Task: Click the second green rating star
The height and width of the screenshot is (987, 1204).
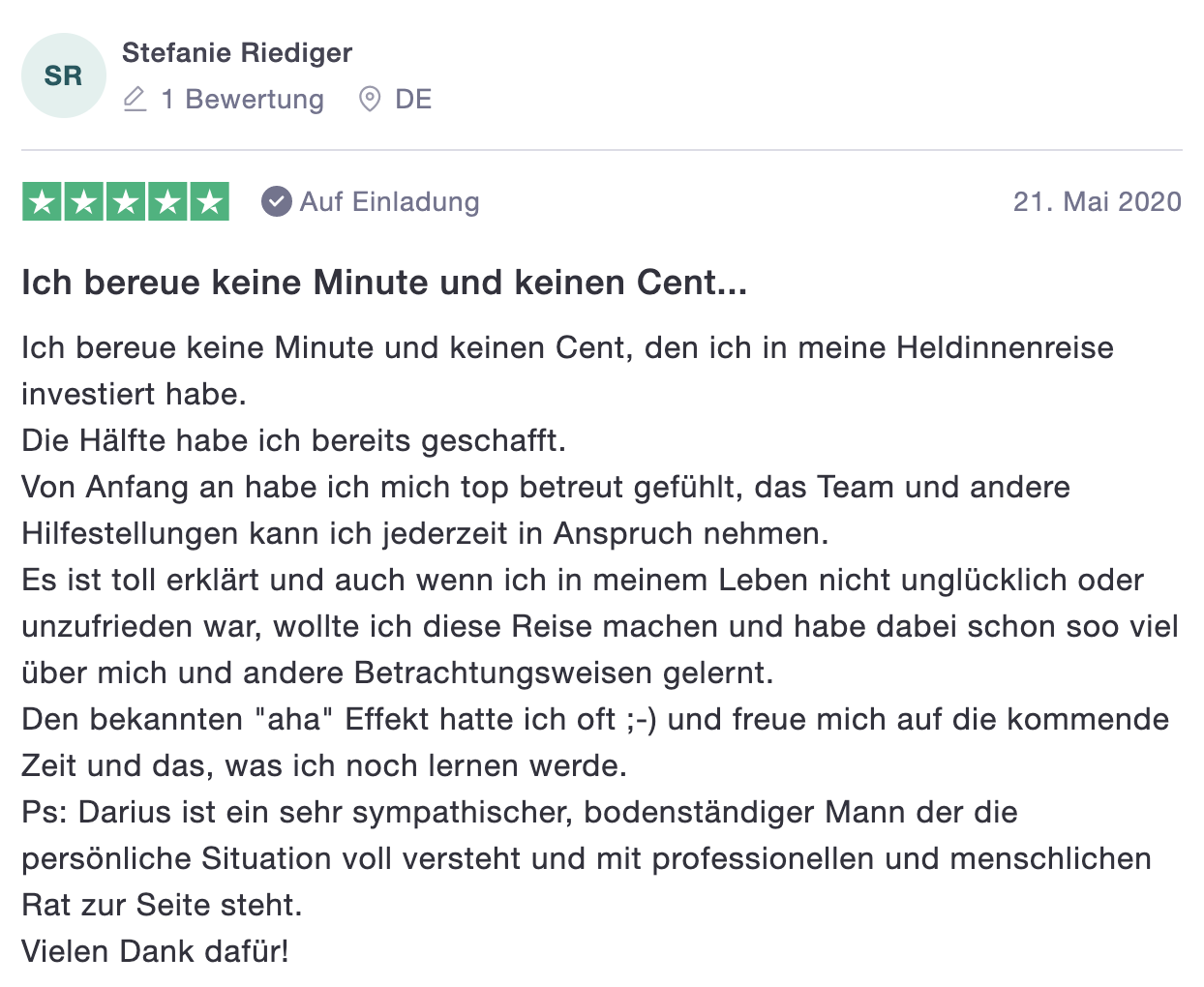Action: pyautogui.click(x=84, y=201)
